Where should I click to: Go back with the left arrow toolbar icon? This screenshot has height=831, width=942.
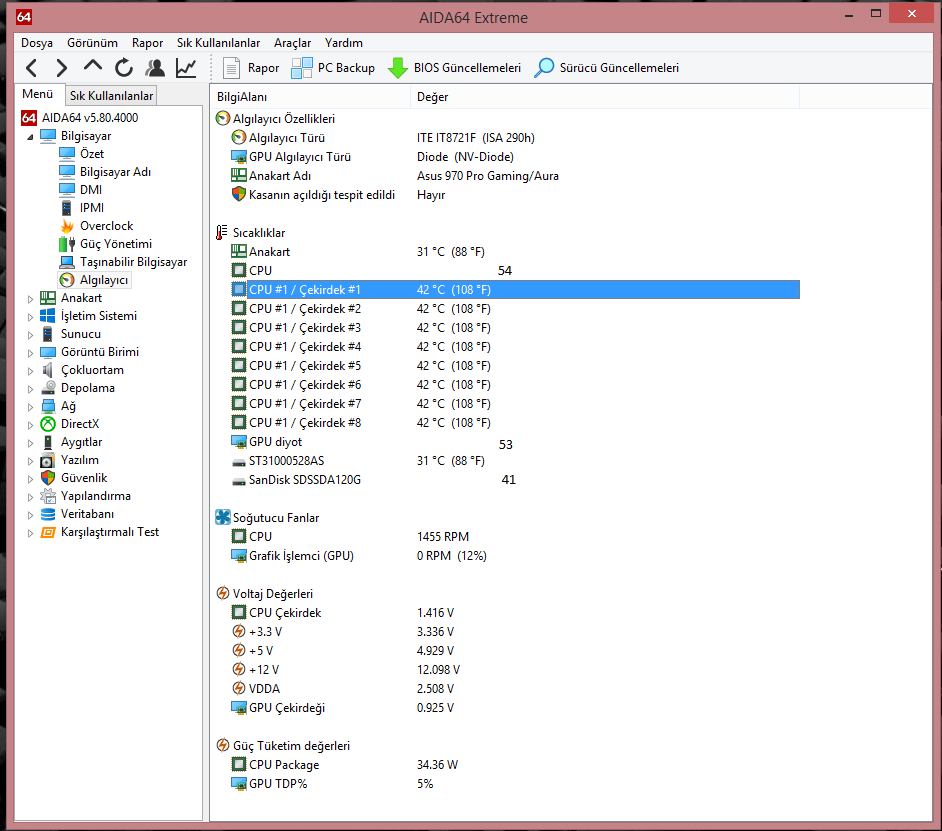click(32, 68)
